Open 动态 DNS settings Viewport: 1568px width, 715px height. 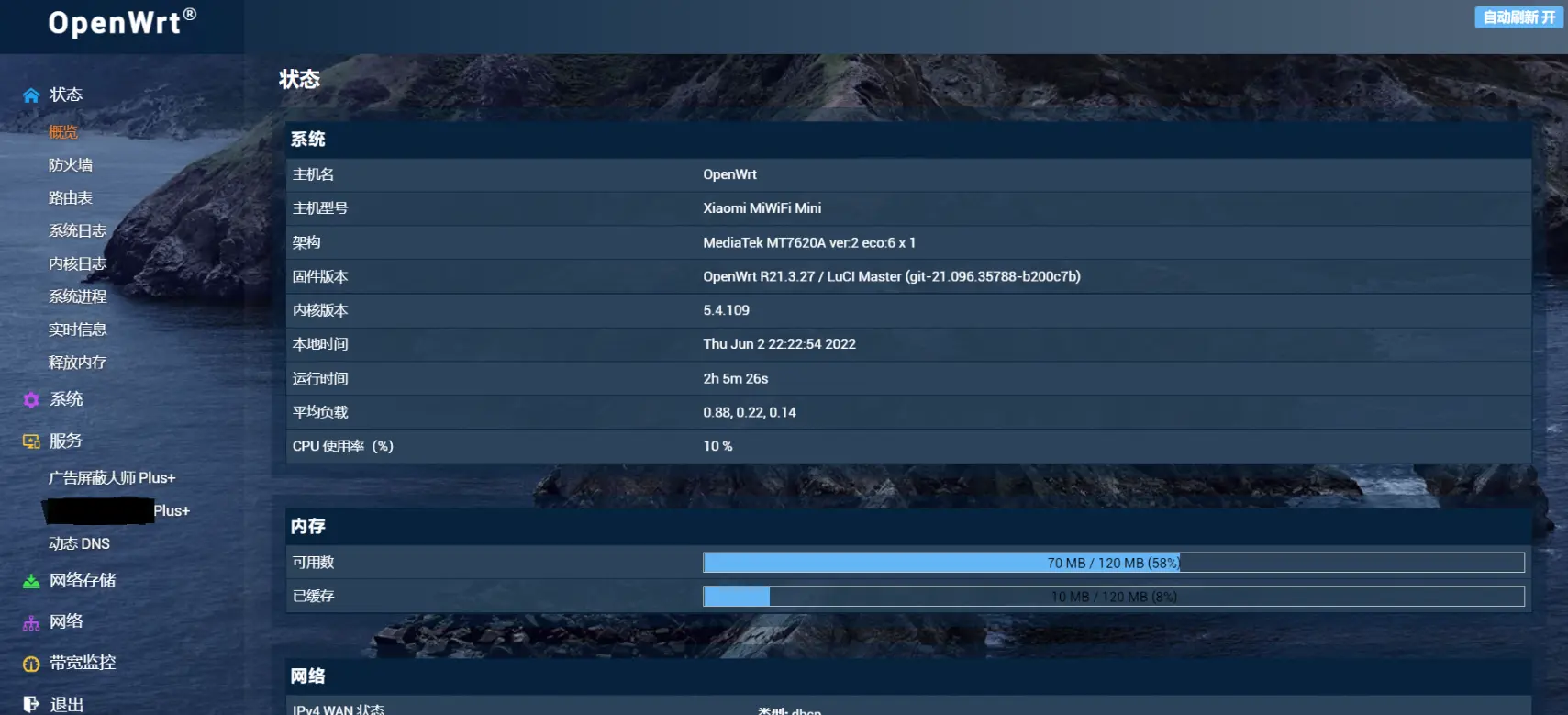click(79, 543)
